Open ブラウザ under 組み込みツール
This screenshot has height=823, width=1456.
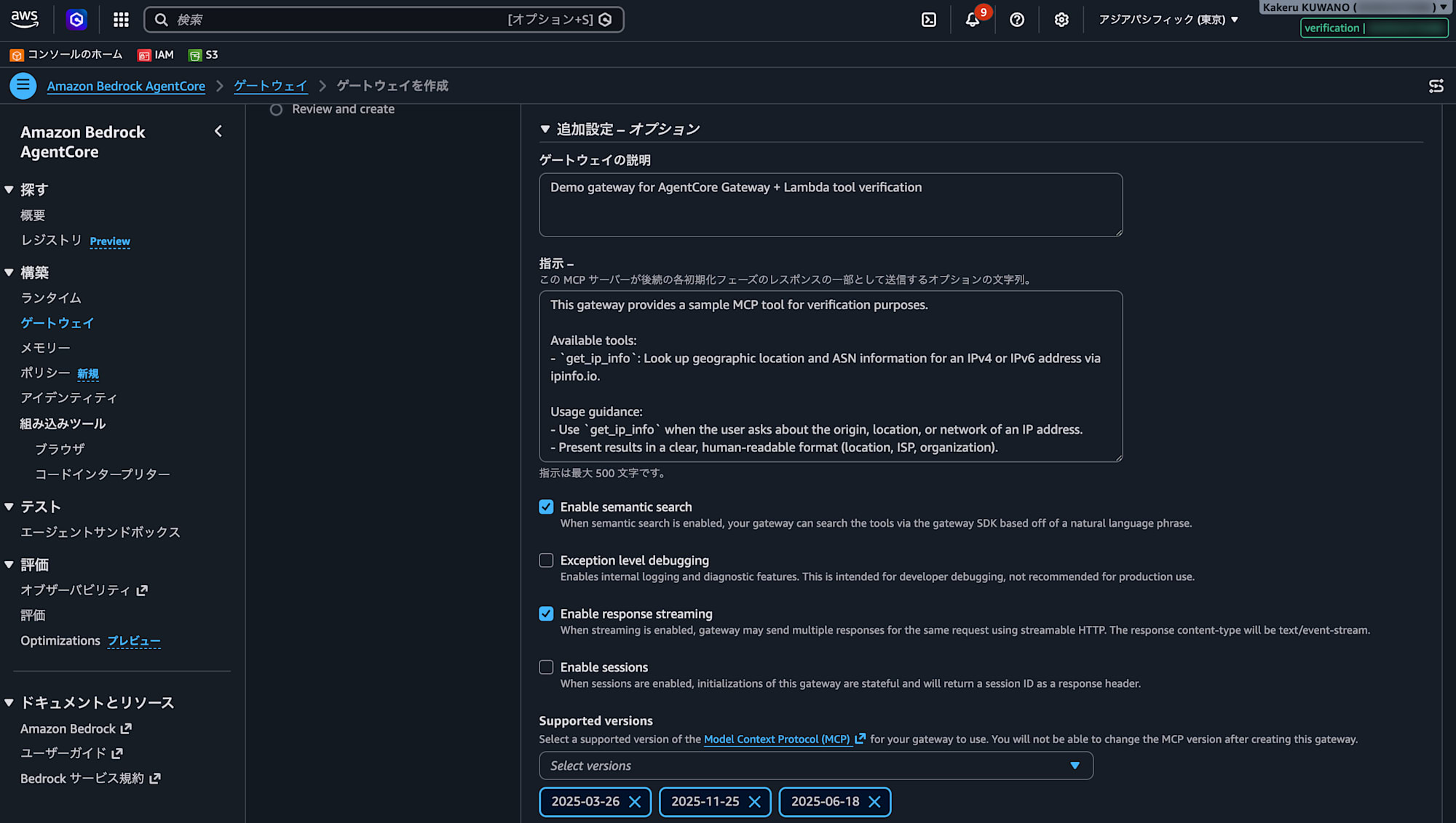(60, 449)
